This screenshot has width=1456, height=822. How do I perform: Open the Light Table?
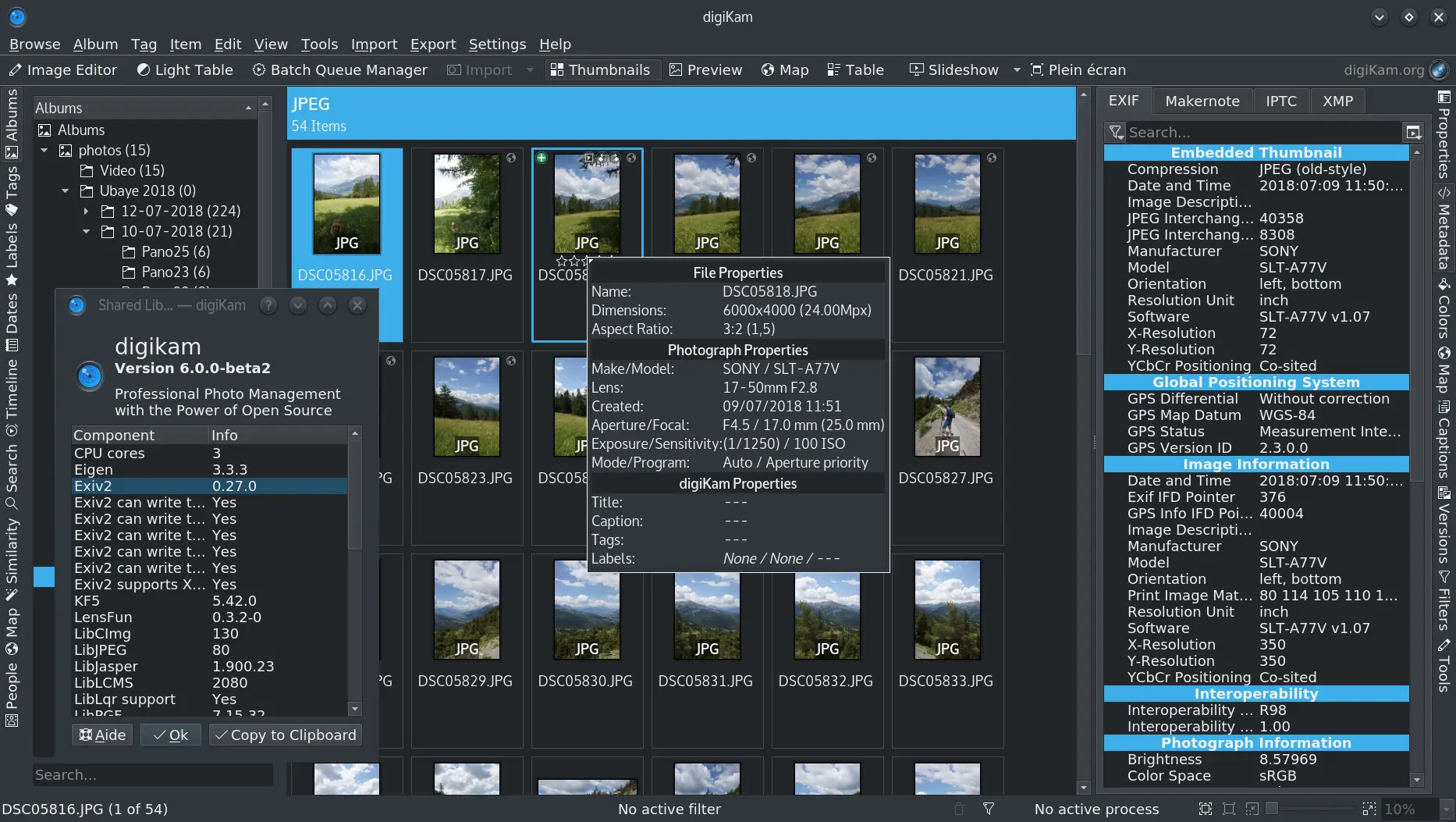point(184,69)
